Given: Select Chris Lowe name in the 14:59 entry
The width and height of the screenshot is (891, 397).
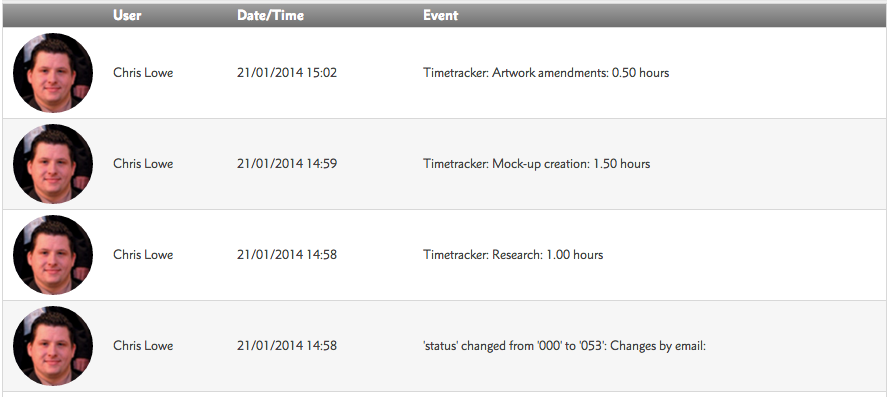Looking at the screenshot, I should (x=143, y=164).
